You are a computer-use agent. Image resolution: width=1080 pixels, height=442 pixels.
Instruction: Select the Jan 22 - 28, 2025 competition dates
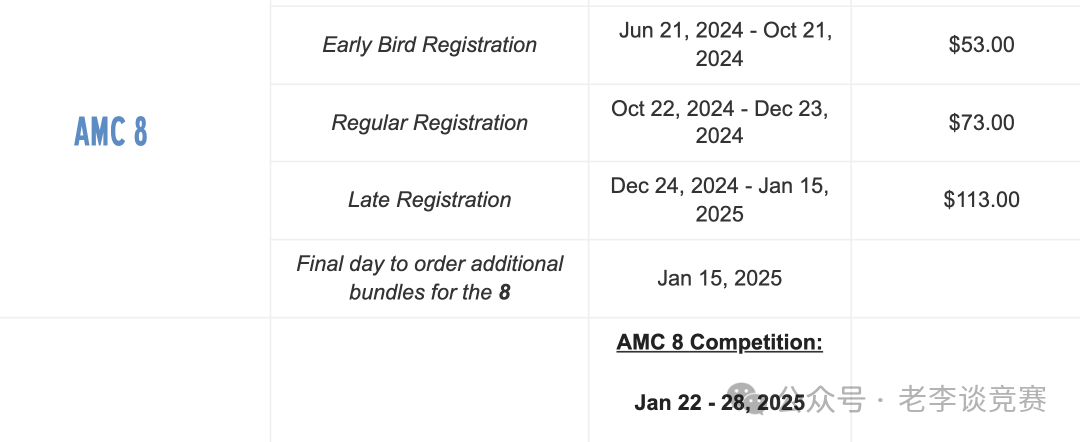[x=720, y=402]
